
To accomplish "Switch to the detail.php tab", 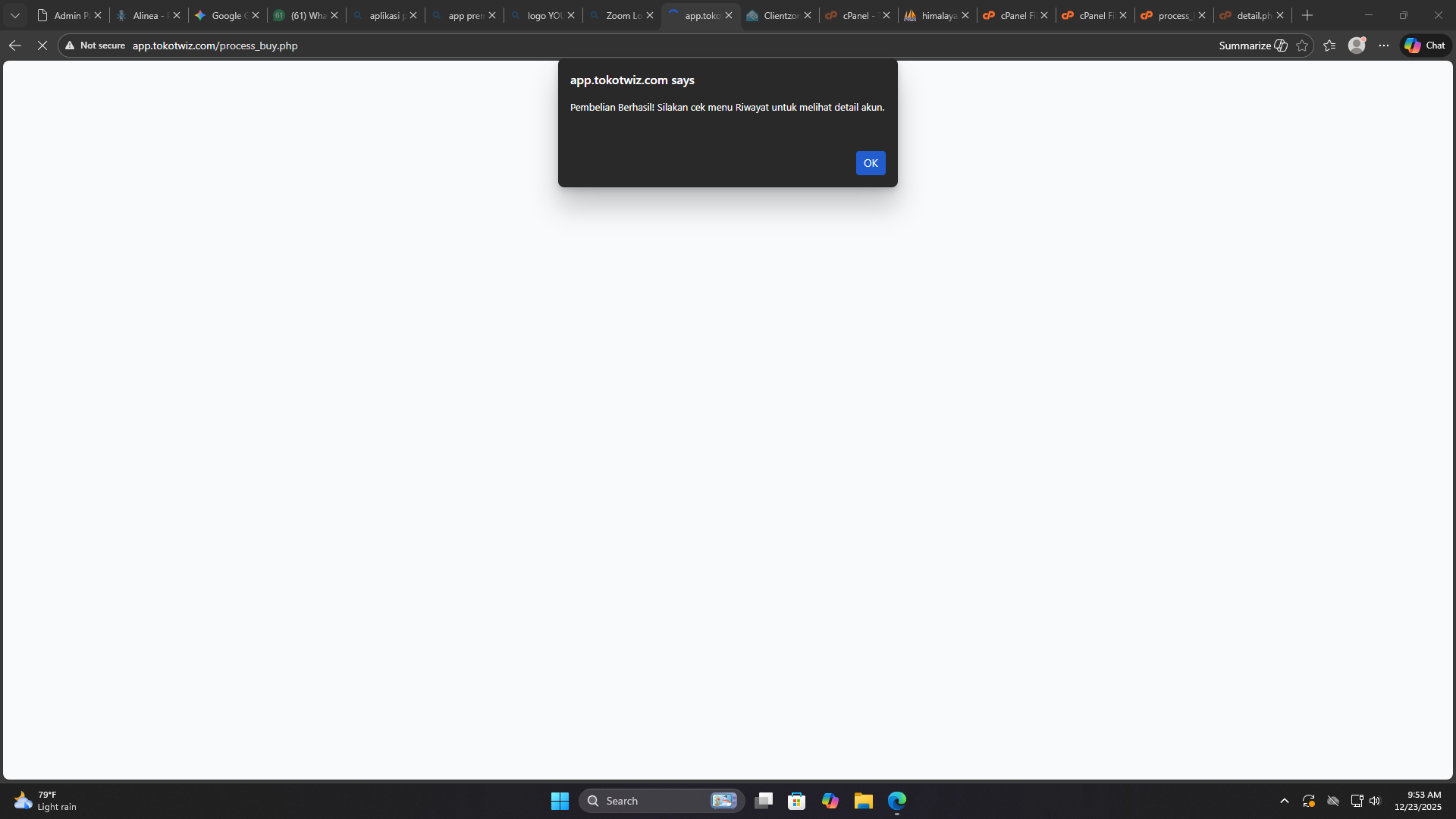I will [x=1247, y=15].
